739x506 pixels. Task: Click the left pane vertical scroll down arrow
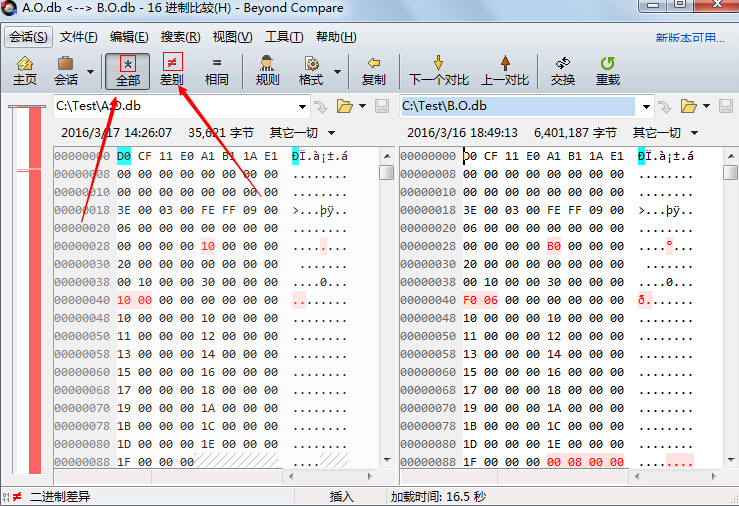coord(387,459)
